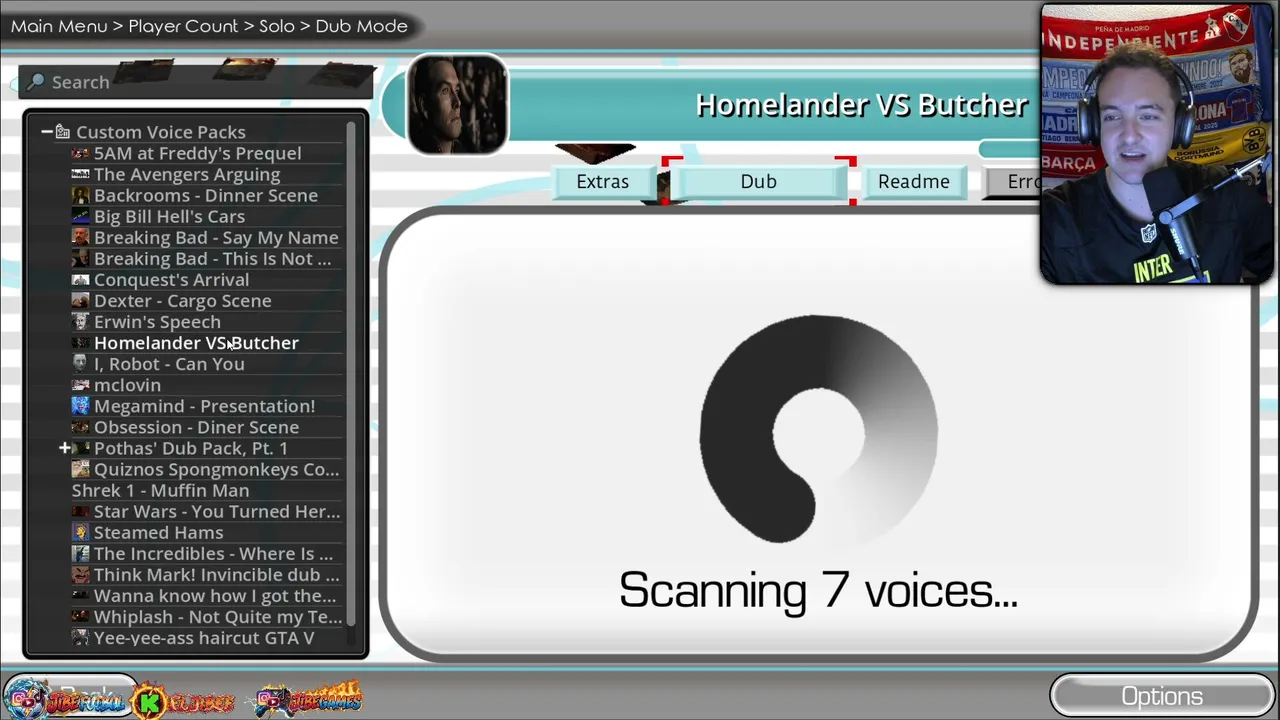
Task: Choose Whiplash - Not Quite my Te pack
Action: point(207,616)
